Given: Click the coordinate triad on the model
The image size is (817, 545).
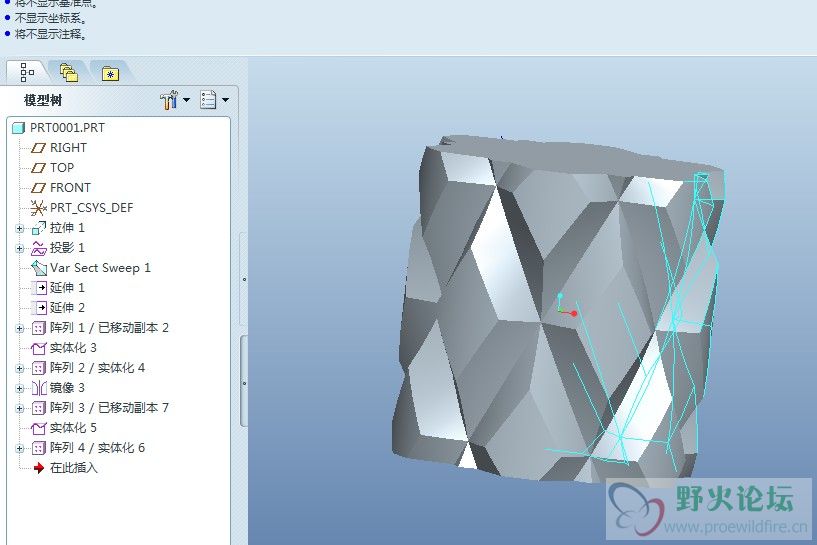Looking at the screenshot, I should coord(566,305).
